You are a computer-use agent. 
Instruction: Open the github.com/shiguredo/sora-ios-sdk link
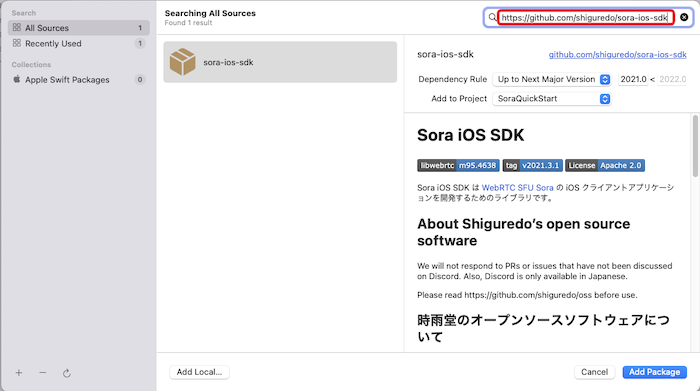pyautogui.click(x=617, y=54)
